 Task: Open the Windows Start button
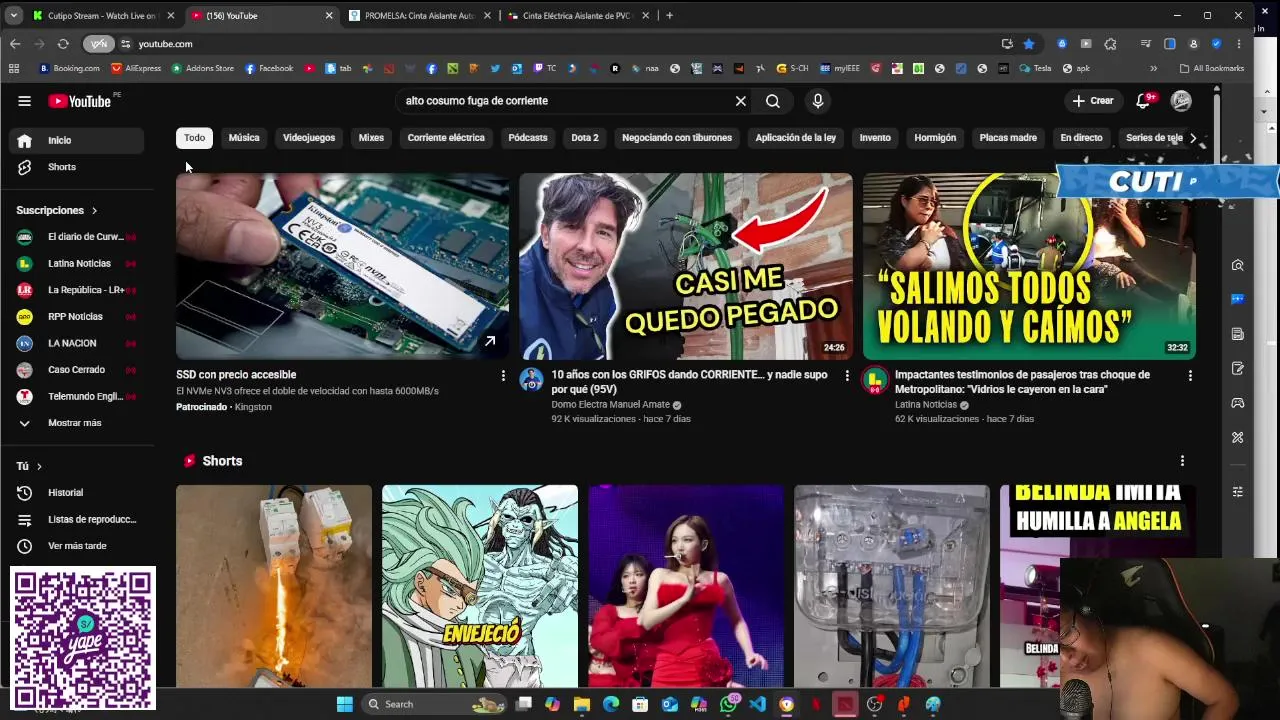click(x=344, y=704)
